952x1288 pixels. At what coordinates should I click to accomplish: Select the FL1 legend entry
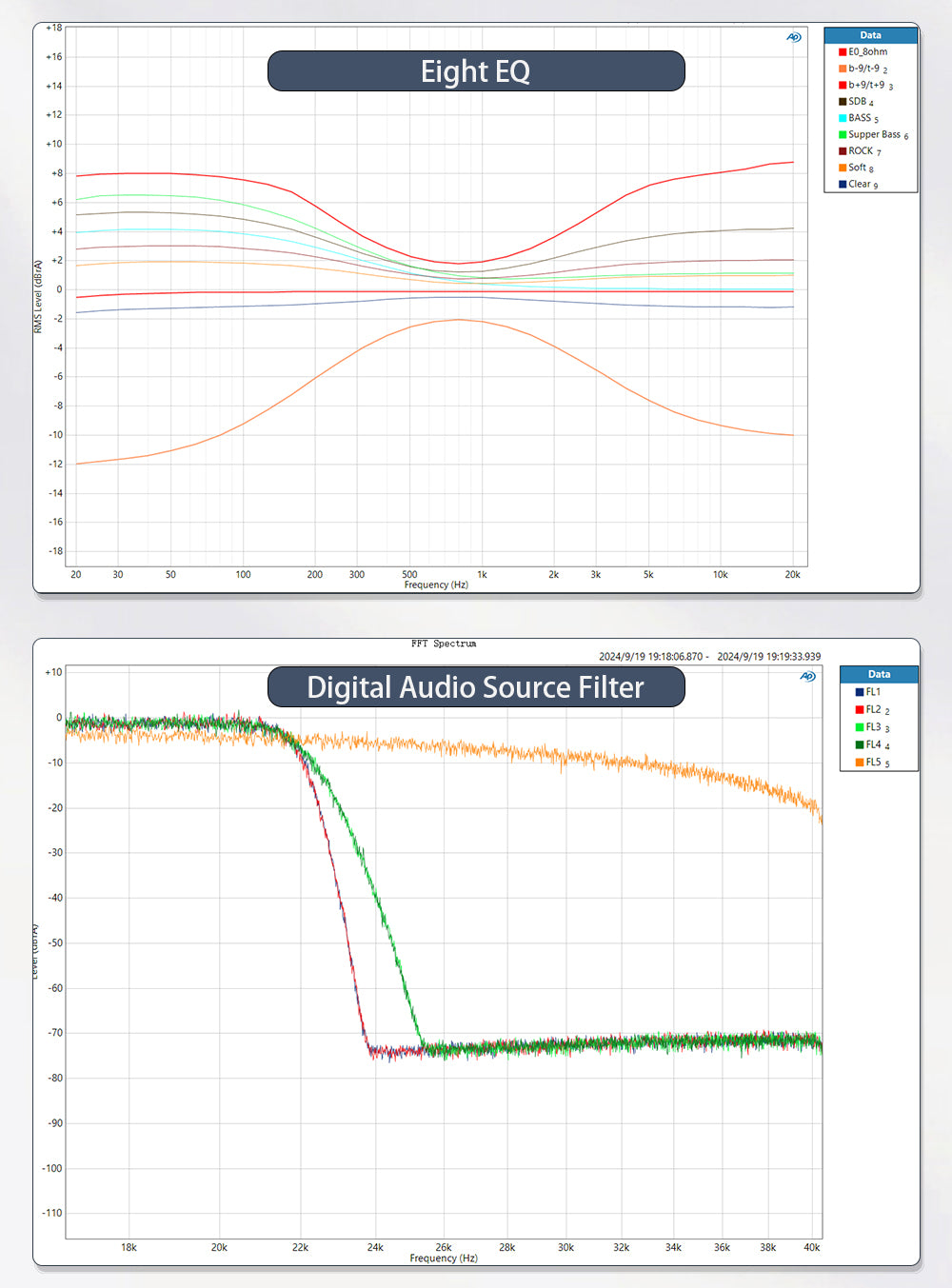873,692
